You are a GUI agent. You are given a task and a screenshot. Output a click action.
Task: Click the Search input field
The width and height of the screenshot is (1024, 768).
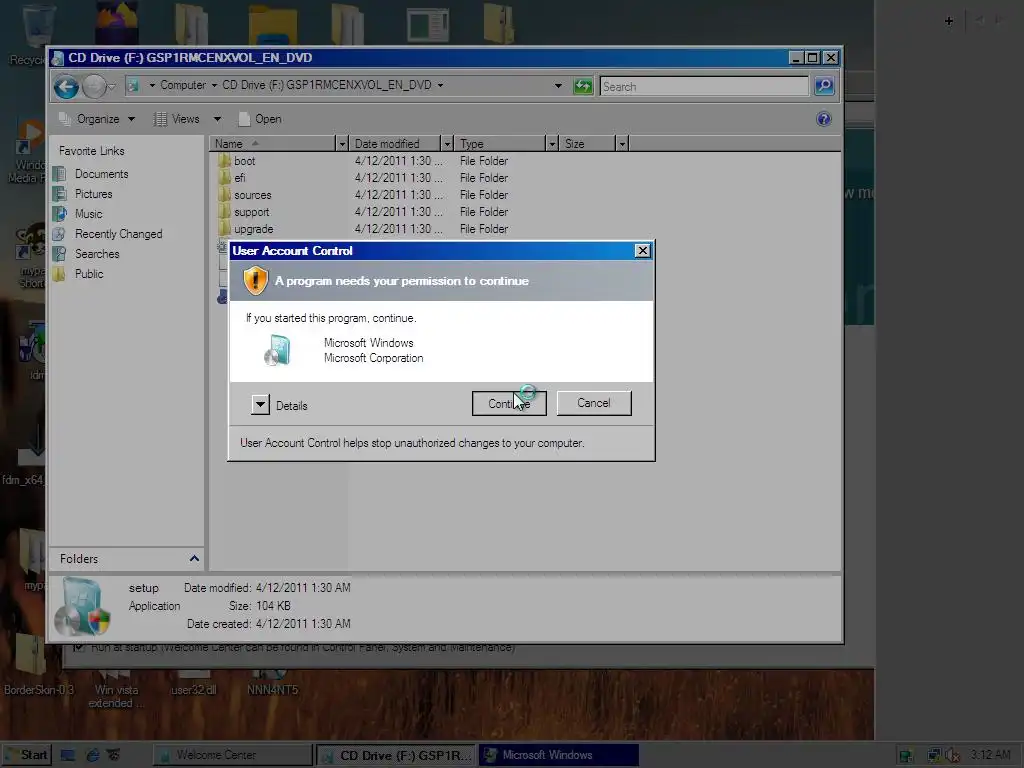click(x=704, y=86)
